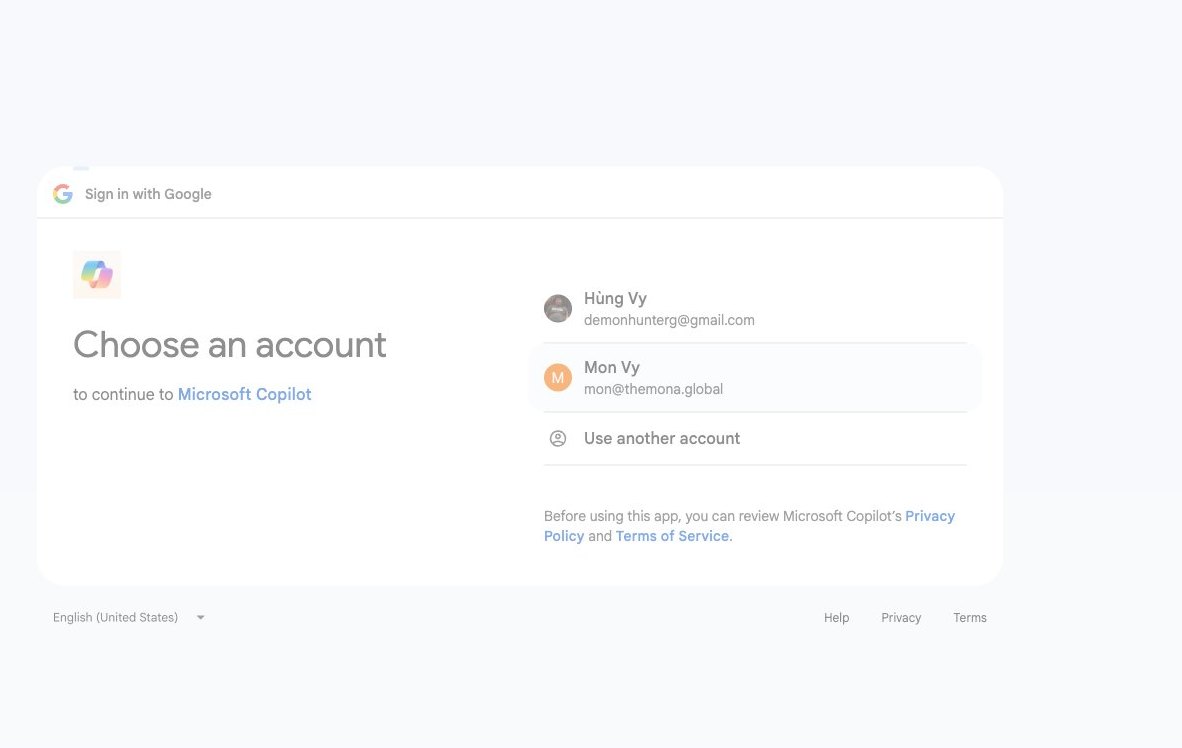Click the Microsoft Copilot app logo
This screenshot has height=748, width=1182.
tap(97, 274)
